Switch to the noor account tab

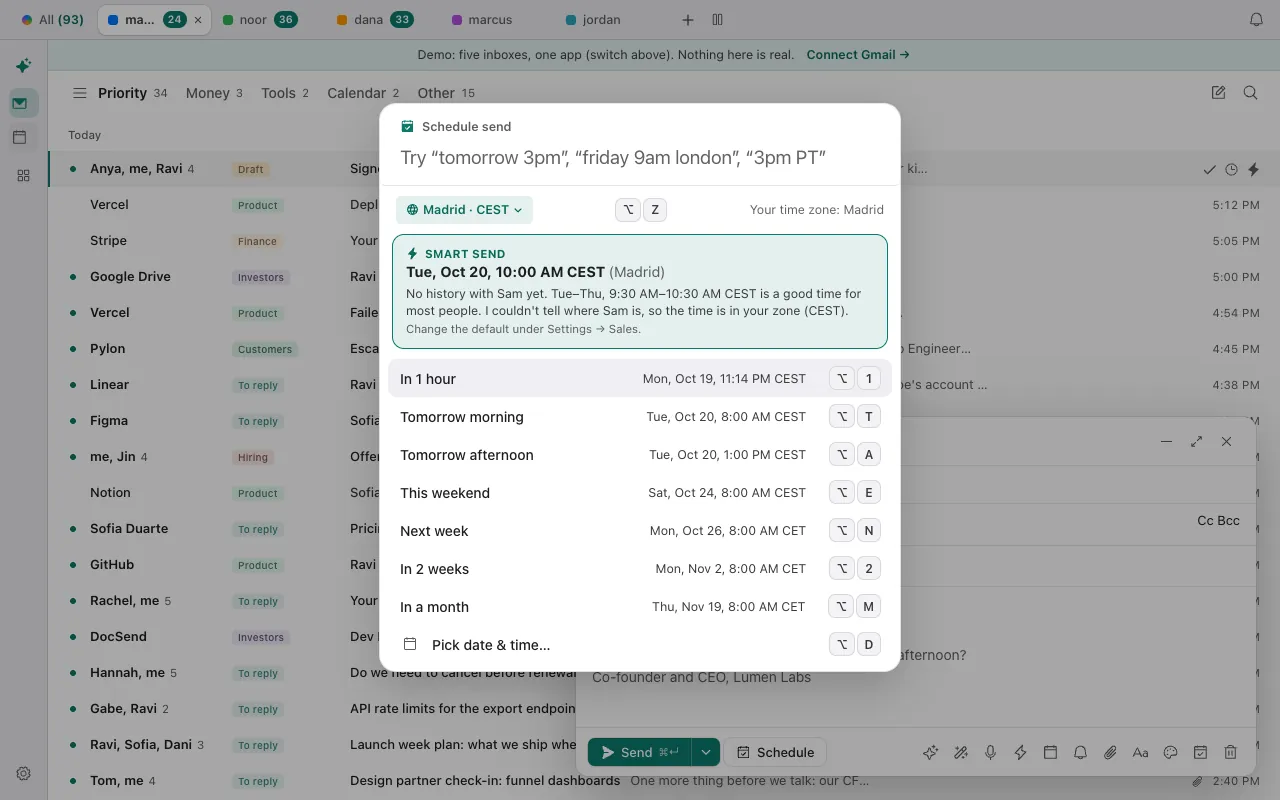tap(260, 20)
